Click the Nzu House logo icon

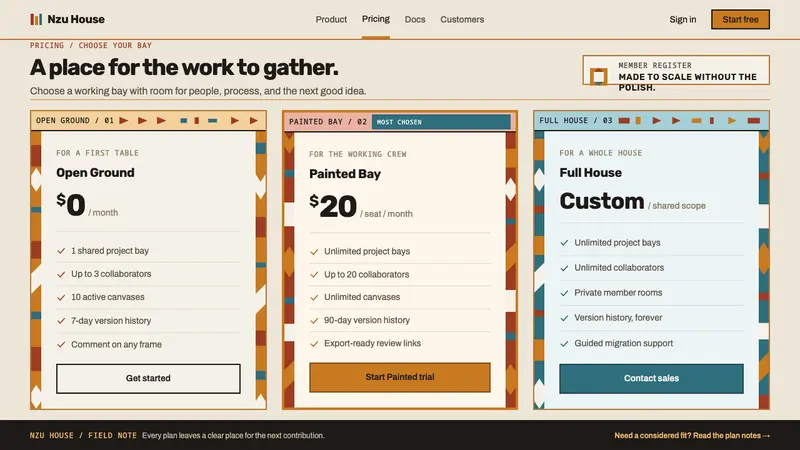36,19
